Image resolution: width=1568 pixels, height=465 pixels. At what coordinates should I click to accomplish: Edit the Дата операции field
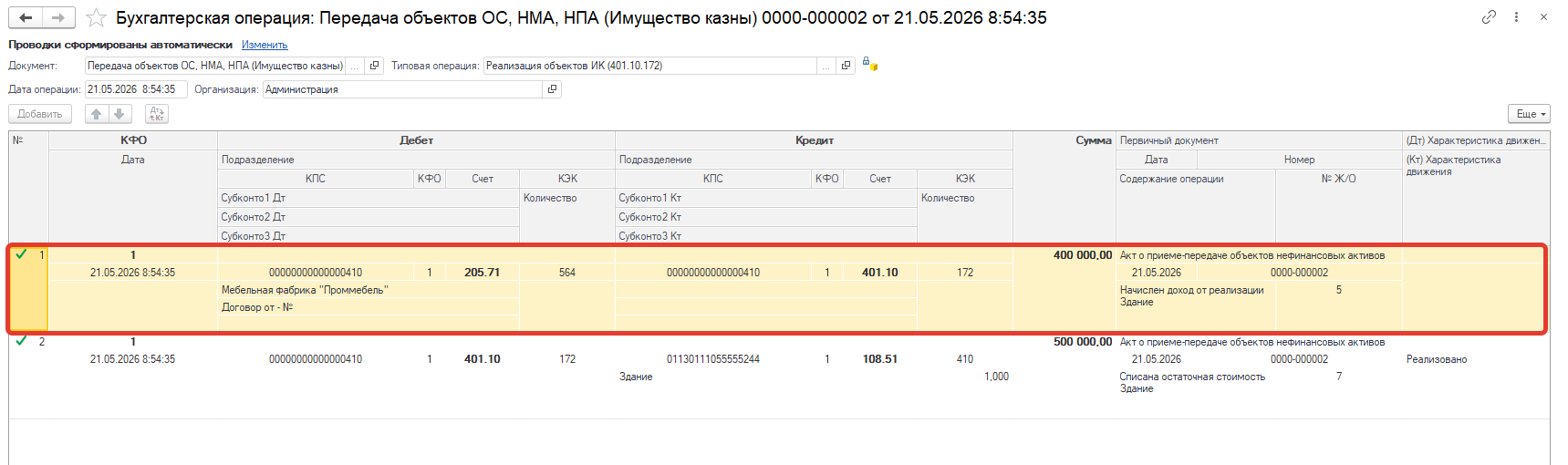(x=136, y=89)
